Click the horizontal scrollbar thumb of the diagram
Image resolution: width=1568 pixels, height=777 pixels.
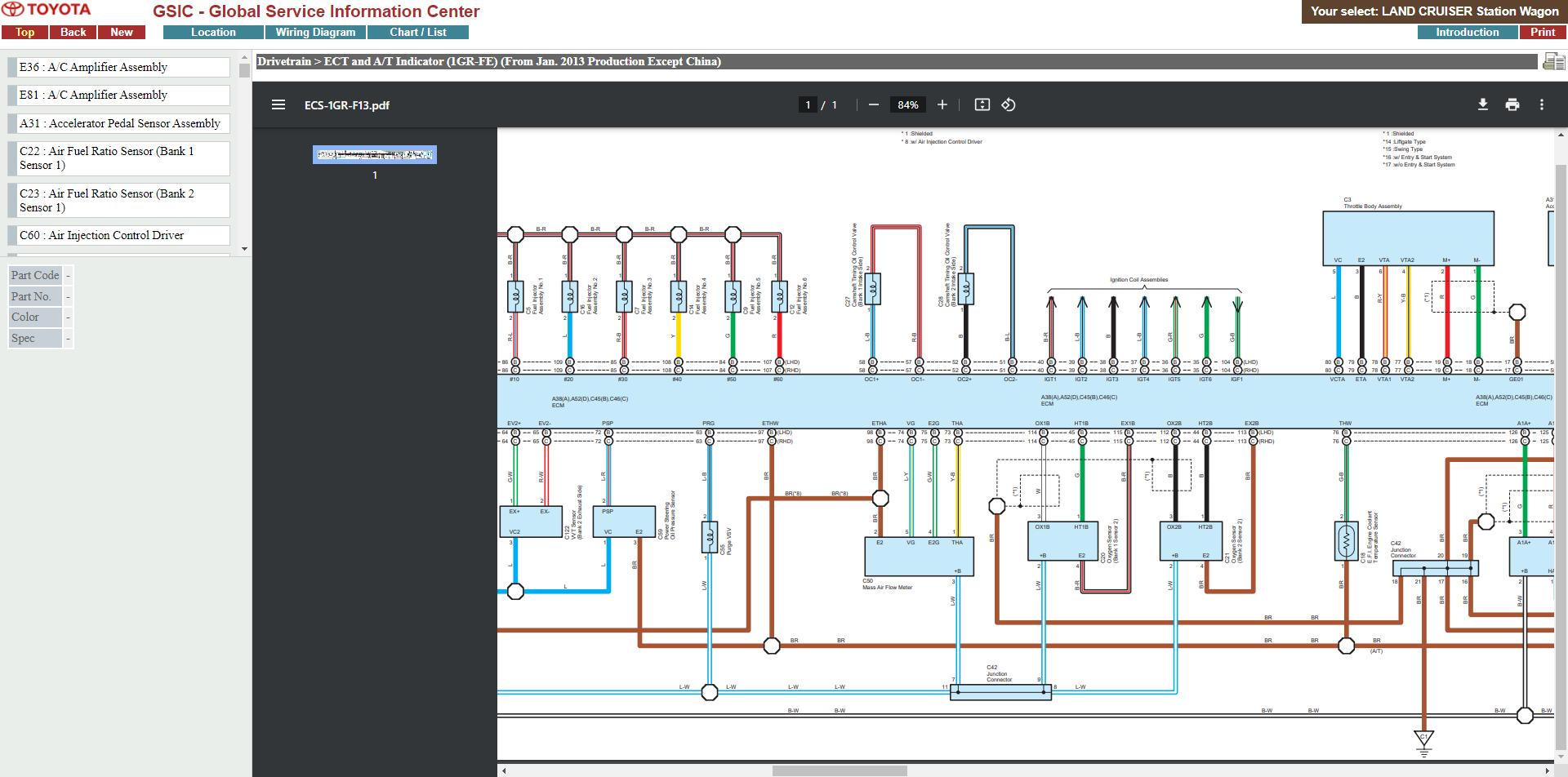point(840,770)
